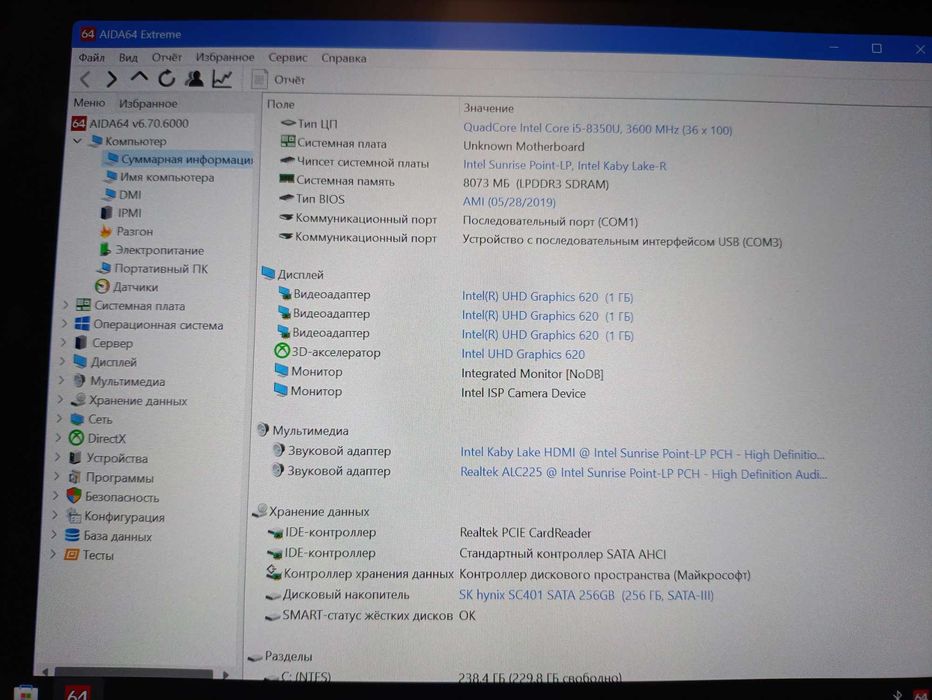
Task: Expand the Хранение данных tree node in the sidebar
Action: [x=59, y=400]
